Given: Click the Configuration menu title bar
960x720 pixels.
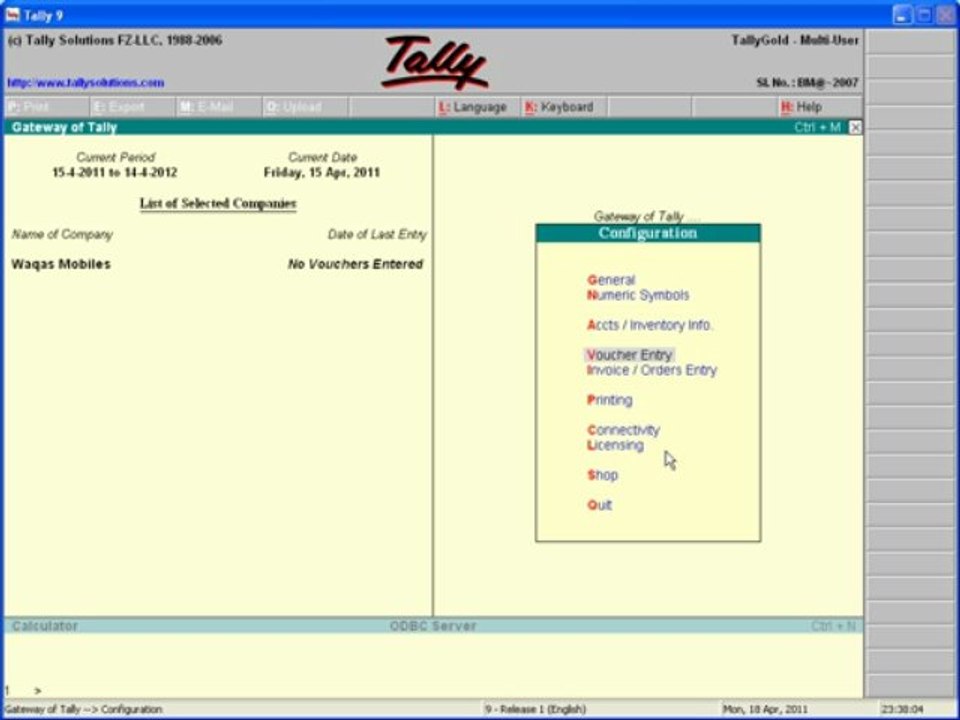Looking at the screenshot, I should (x=648, y=233).
